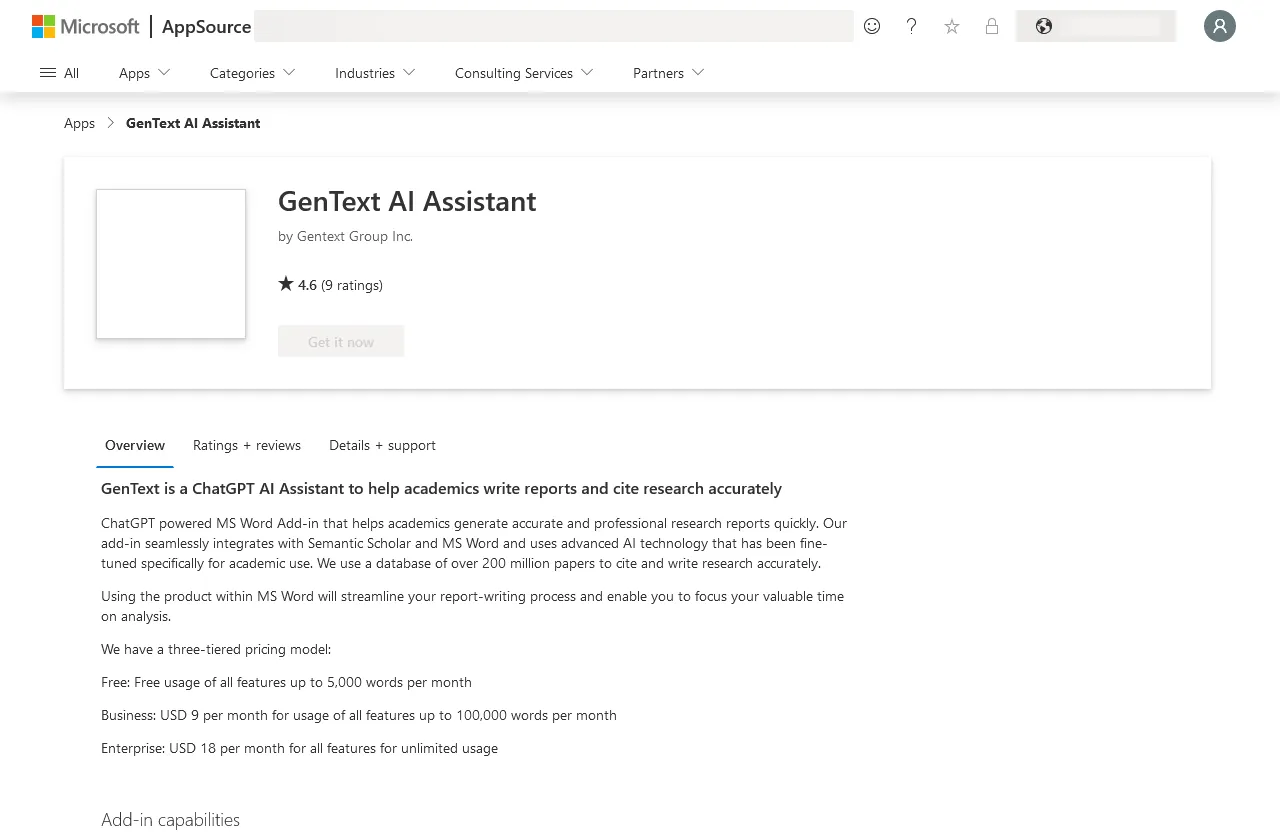The height and width of the screenshot is (832, 1280).
Task: Click the 'GenText is a ChatGPT AI Assistant' heading
Action: 441,489
